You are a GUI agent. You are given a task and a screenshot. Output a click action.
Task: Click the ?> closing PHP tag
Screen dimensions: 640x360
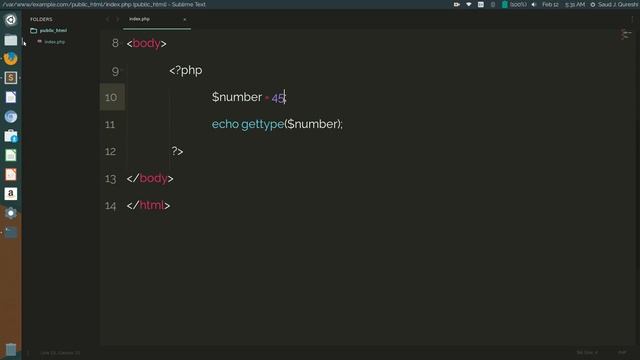coord(177,151)
